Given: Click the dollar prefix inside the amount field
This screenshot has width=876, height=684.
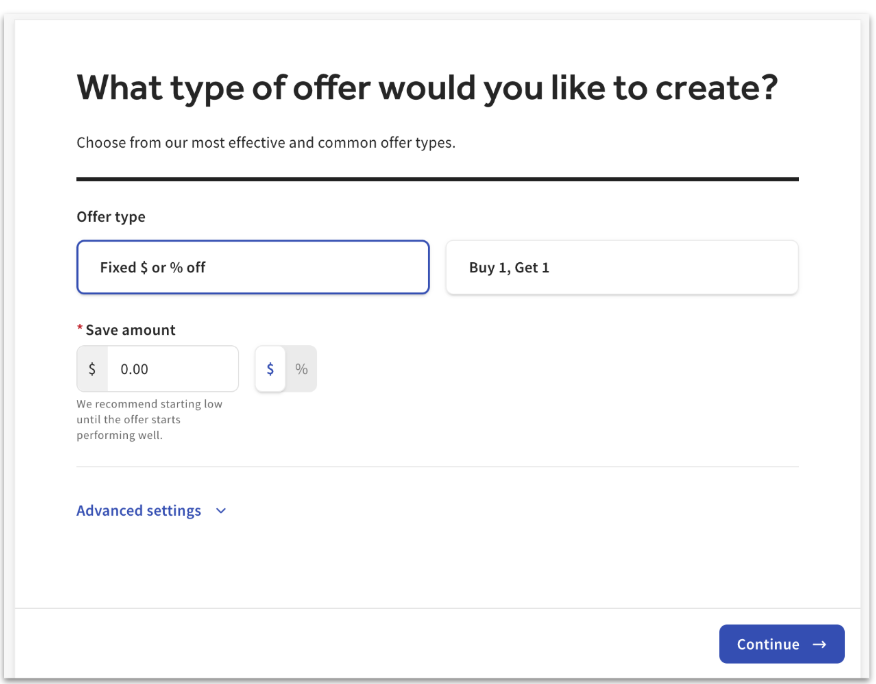Looking at the screenshot, I should pyautogui.click(x=92, y=369).
